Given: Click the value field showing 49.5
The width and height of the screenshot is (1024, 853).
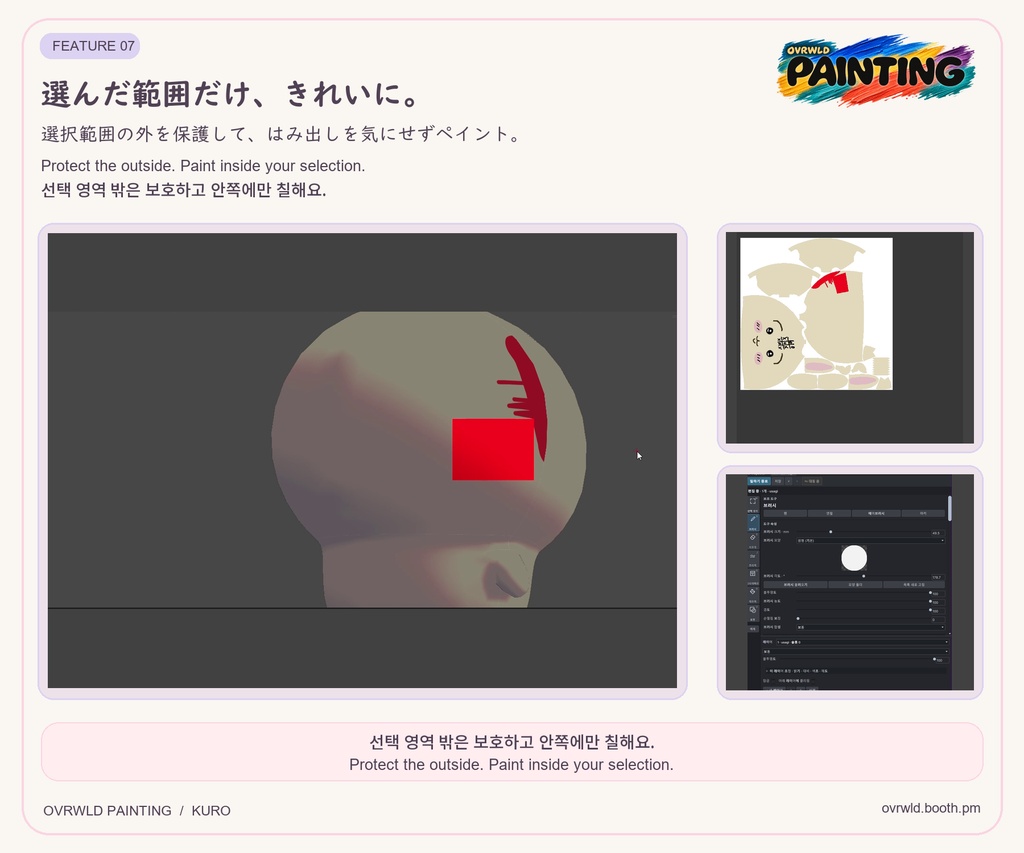Looking at the screenshot, I should (x=938, y=533).
